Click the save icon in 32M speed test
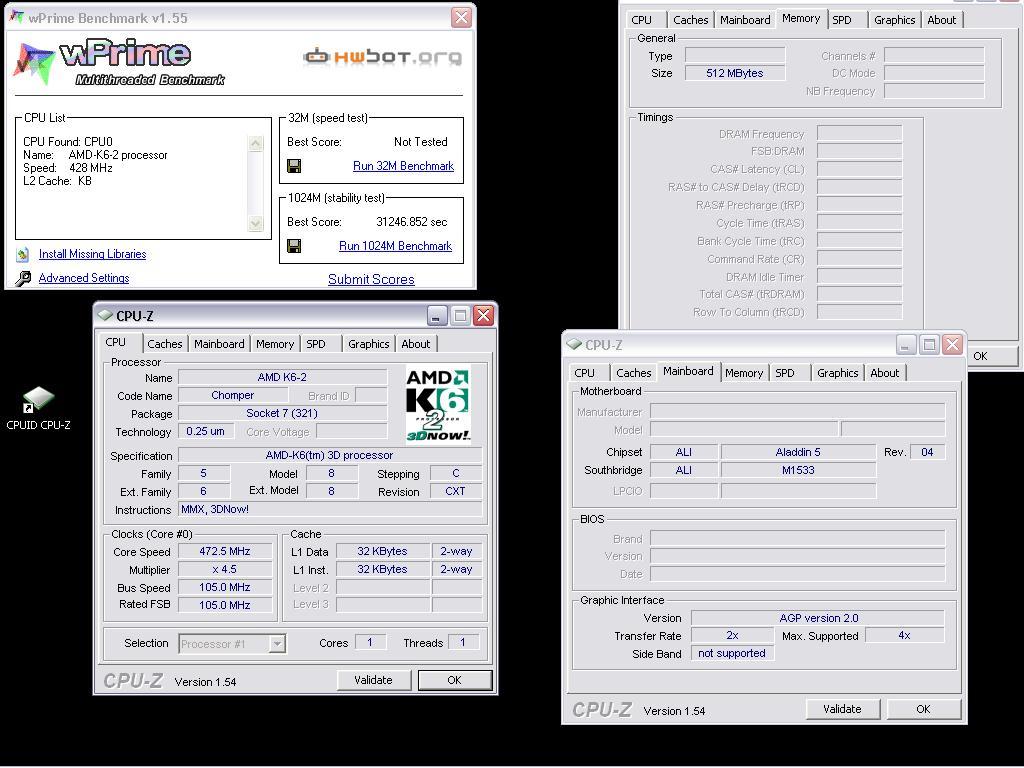1024x768 pixels. (294, 166)
